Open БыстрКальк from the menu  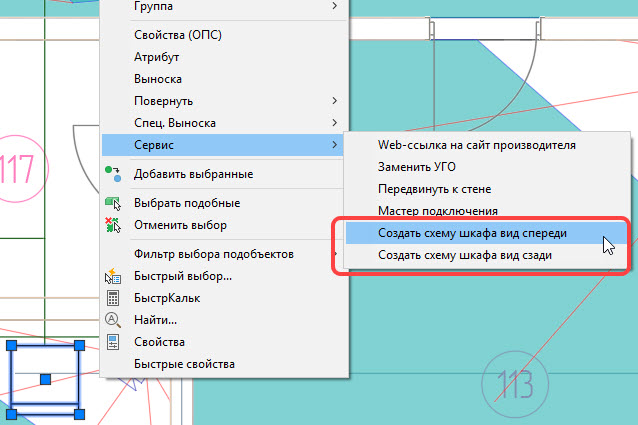[223, 298]
